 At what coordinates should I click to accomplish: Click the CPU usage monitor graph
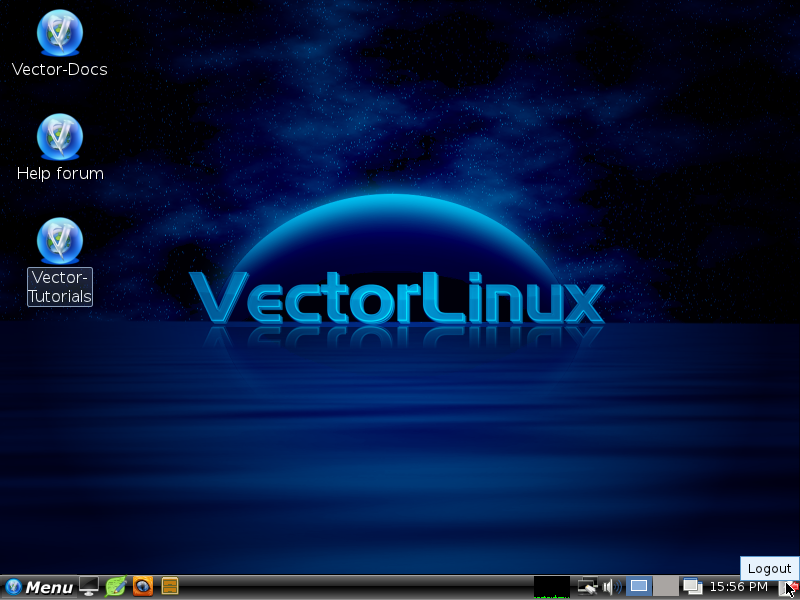[x=552, y=587]
